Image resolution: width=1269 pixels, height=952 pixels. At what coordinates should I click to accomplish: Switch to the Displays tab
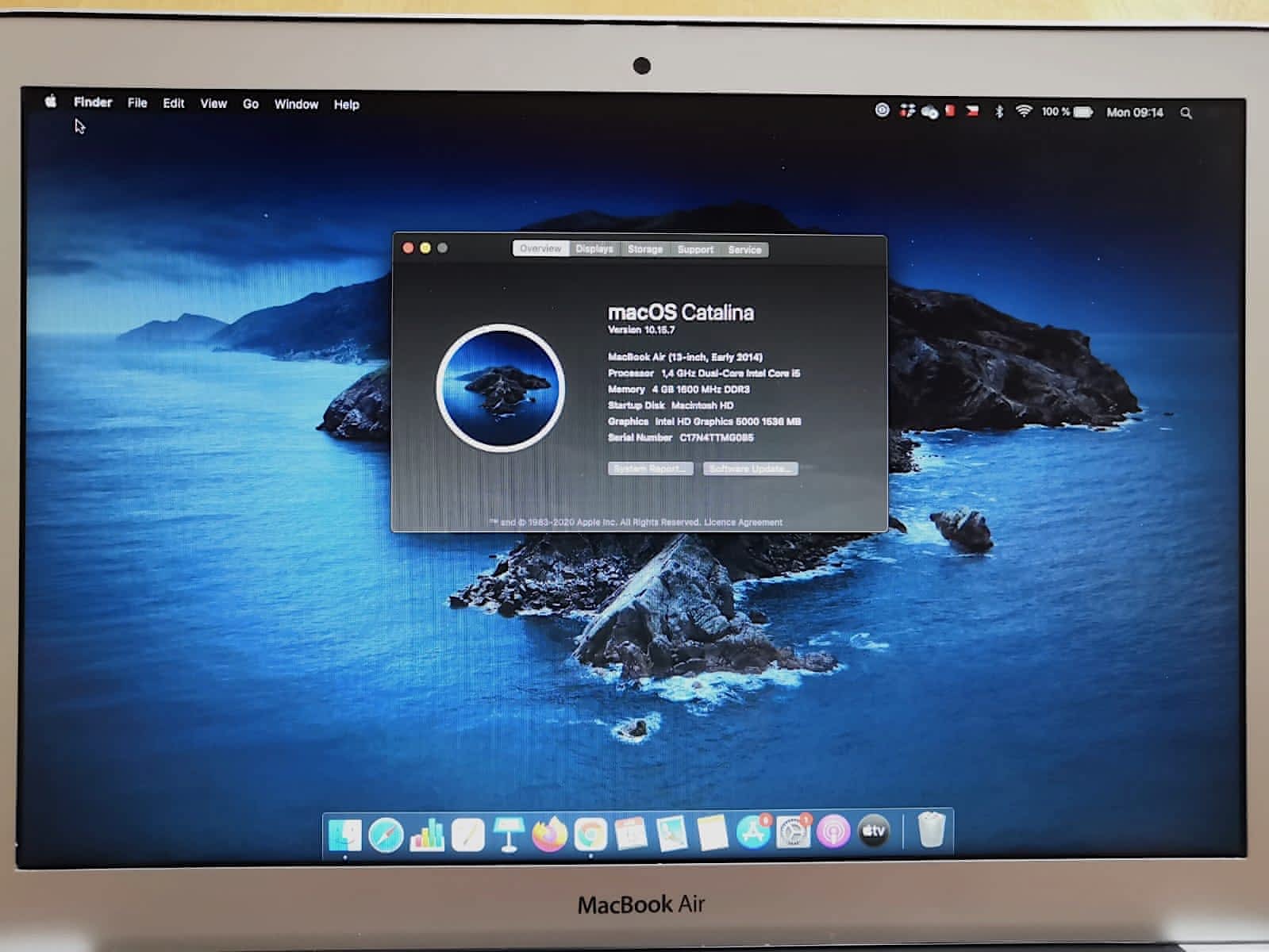tap(594, 249)
